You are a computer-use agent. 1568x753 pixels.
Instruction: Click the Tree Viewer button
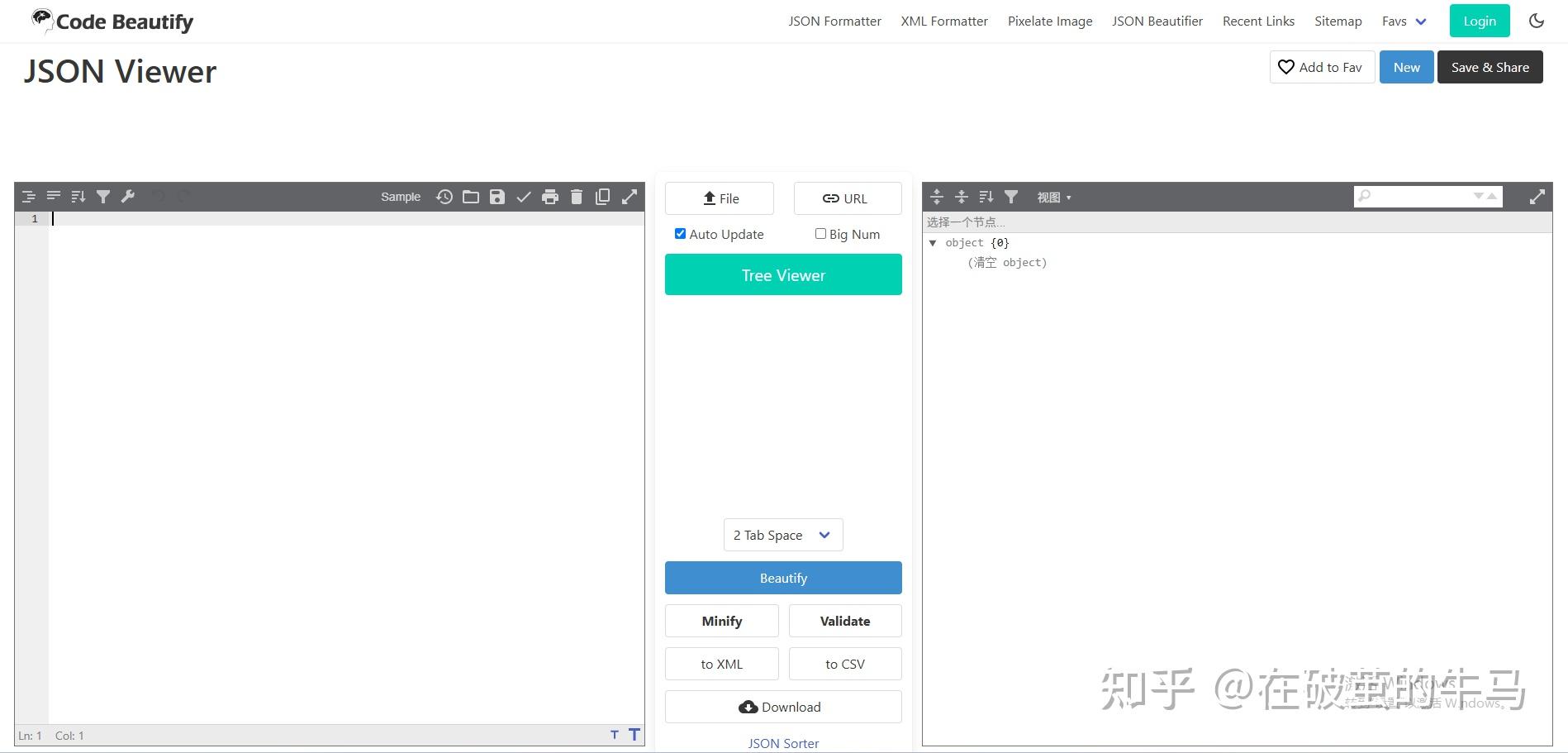point(783,274)
